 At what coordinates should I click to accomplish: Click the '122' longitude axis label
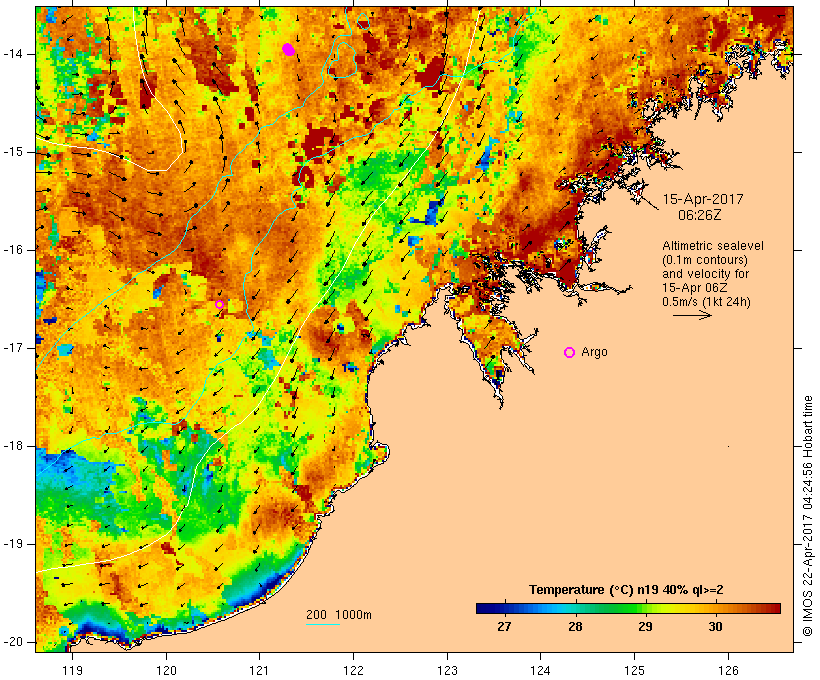click(353, 670)
